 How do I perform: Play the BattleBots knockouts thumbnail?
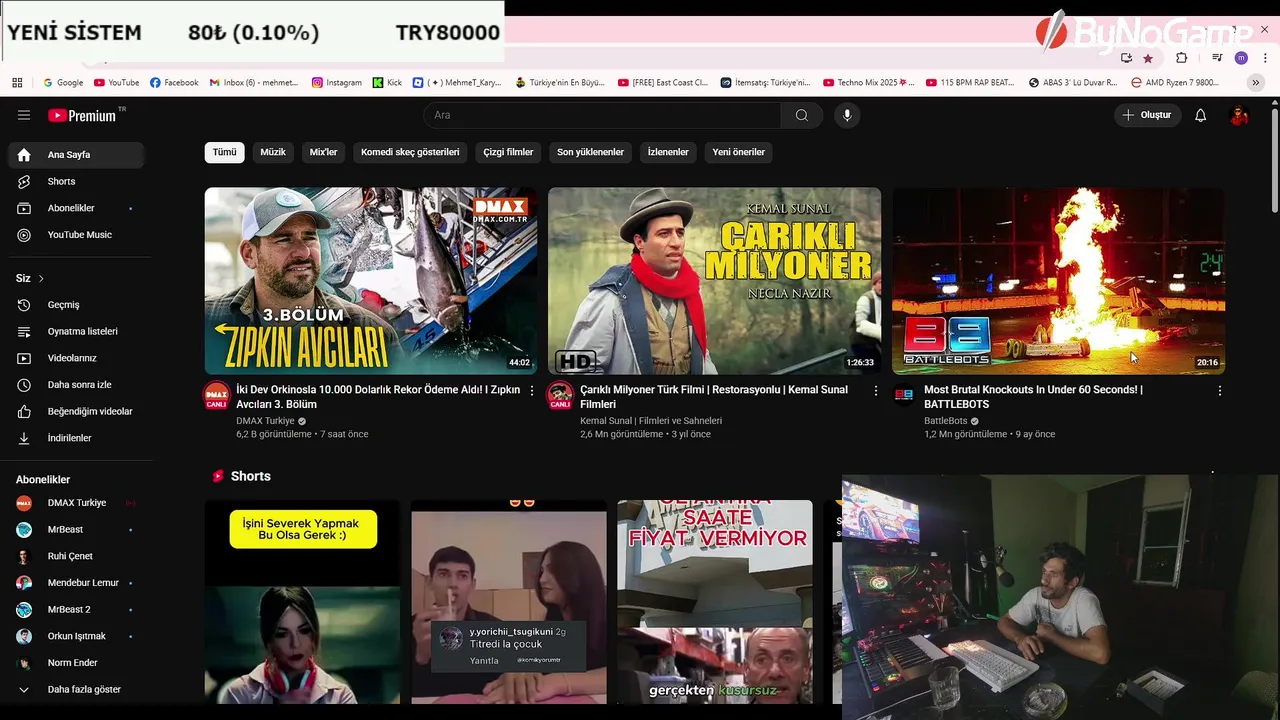point(1058,281)
